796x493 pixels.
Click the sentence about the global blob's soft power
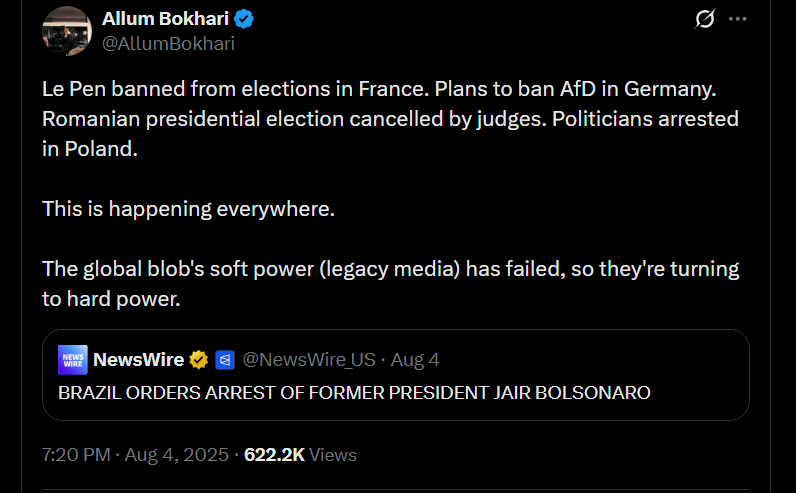click(x=390, y=284)
